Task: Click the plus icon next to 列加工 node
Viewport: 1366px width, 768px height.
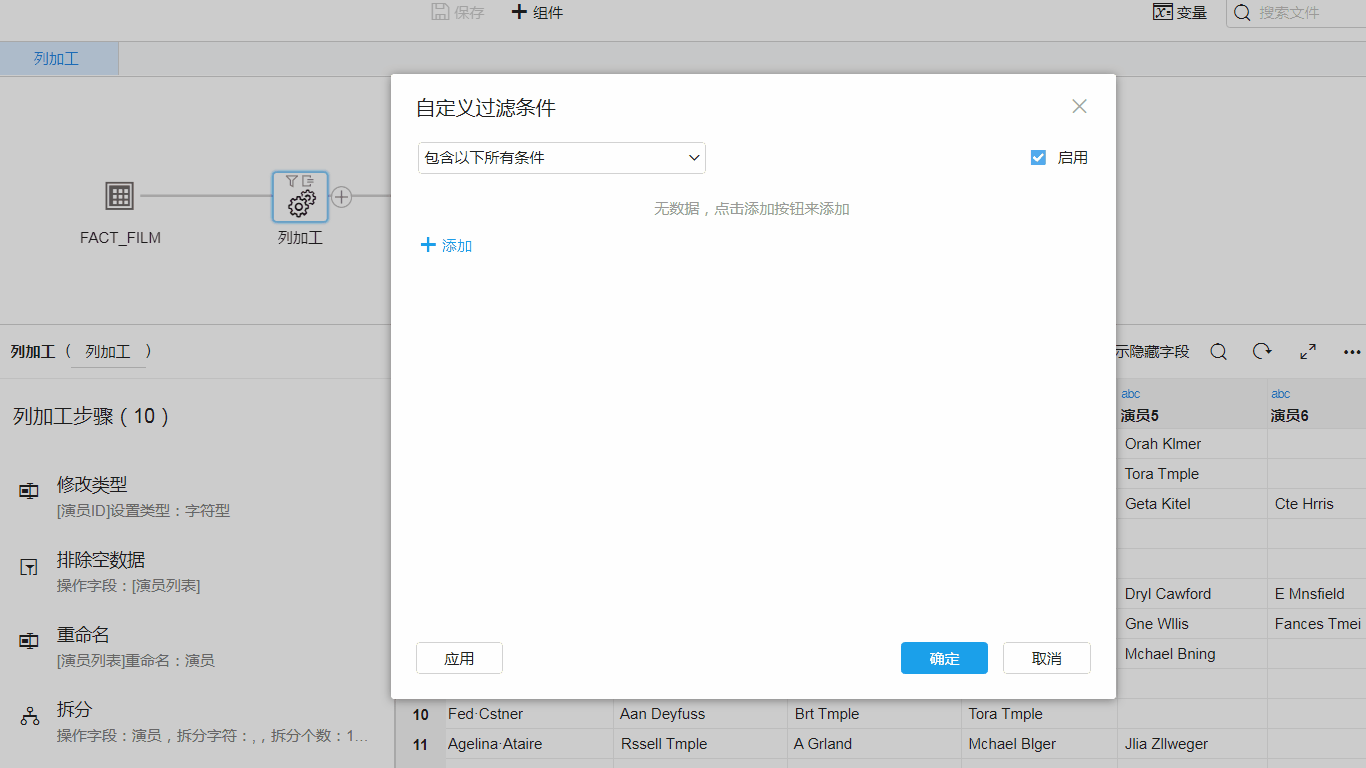Action: [x=341, y=198]
